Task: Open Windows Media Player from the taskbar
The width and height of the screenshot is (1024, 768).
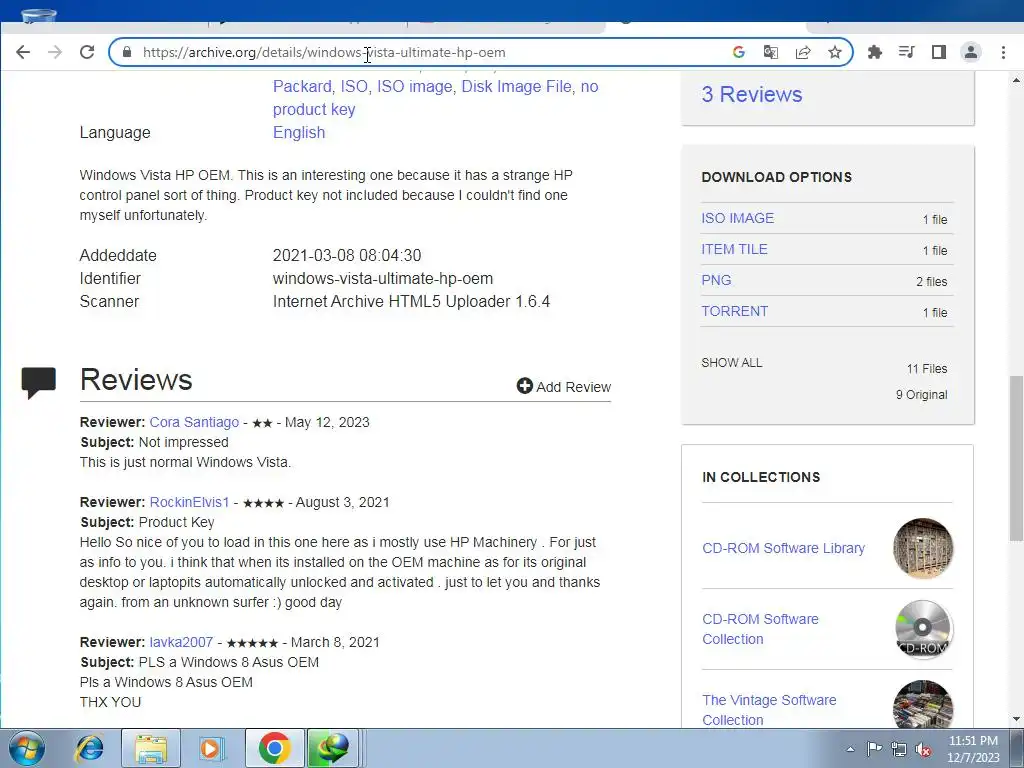Action: (212, 748)
